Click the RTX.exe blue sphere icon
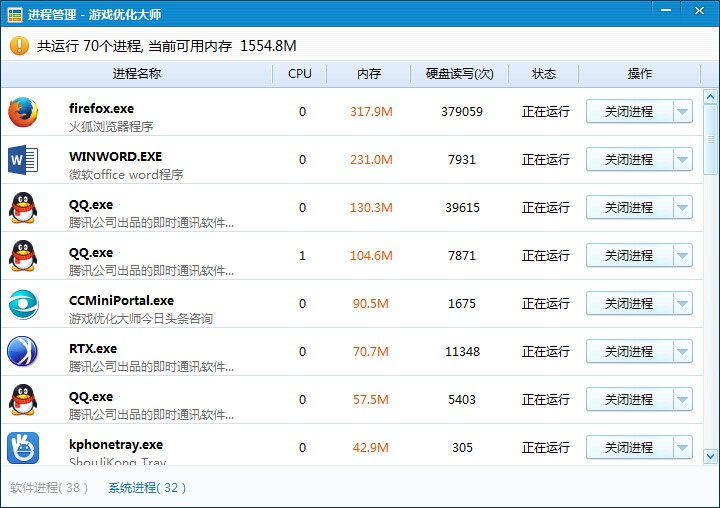The height and width of the screenshot is (508, 720). point(22,351)
